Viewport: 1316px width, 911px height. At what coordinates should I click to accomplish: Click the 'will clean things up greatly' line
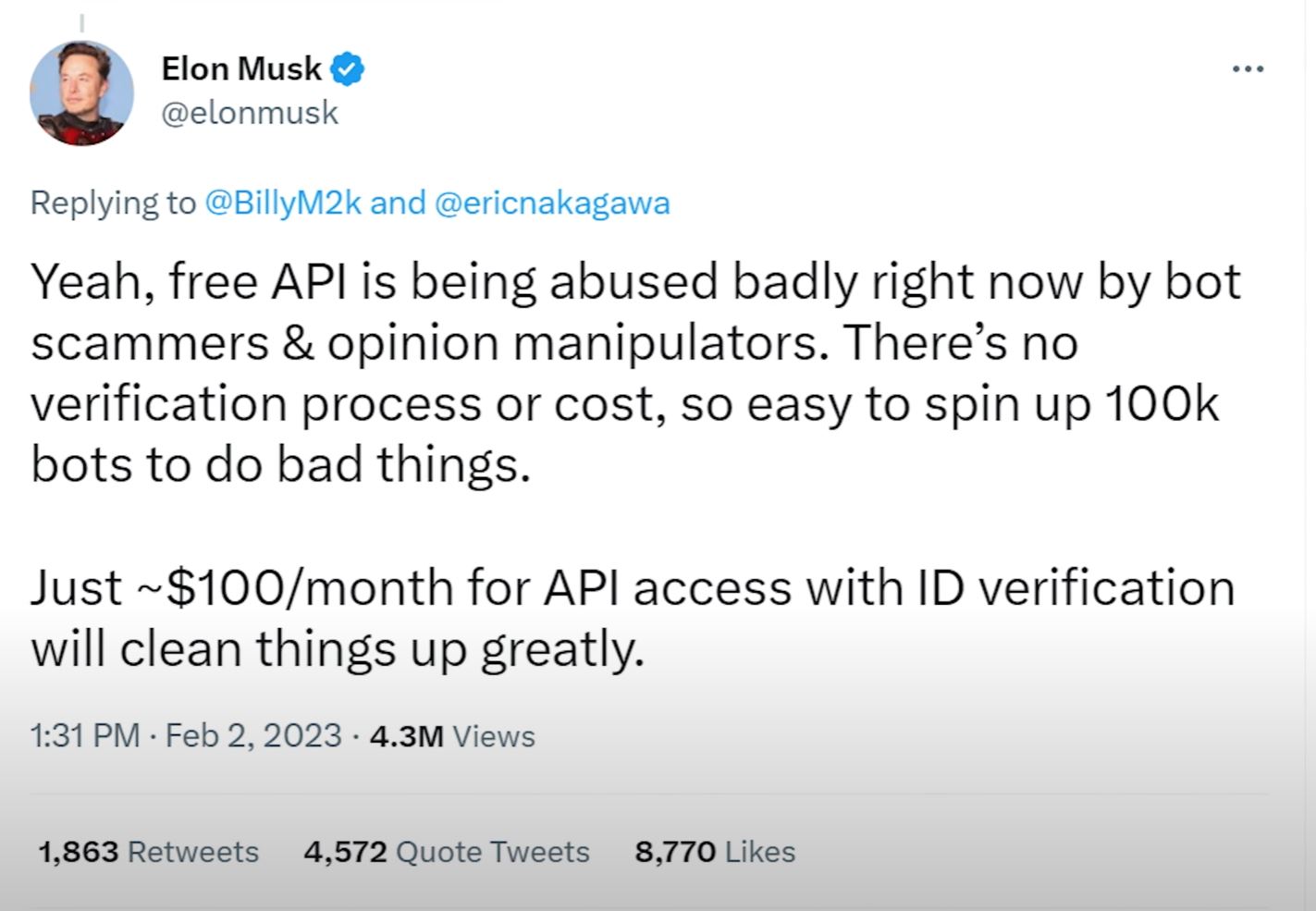(x=338, y=648)
